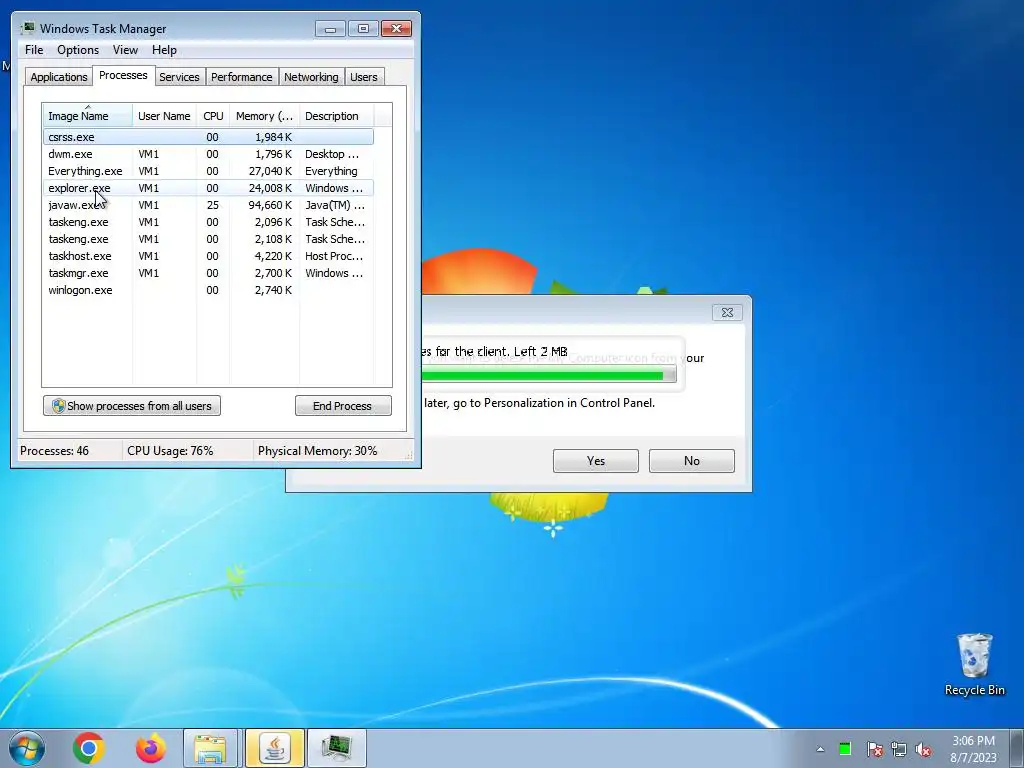Viewport: 1024px width, 768px height.
Task: Select the explorer.exe process row
Action: coord(208,188)
